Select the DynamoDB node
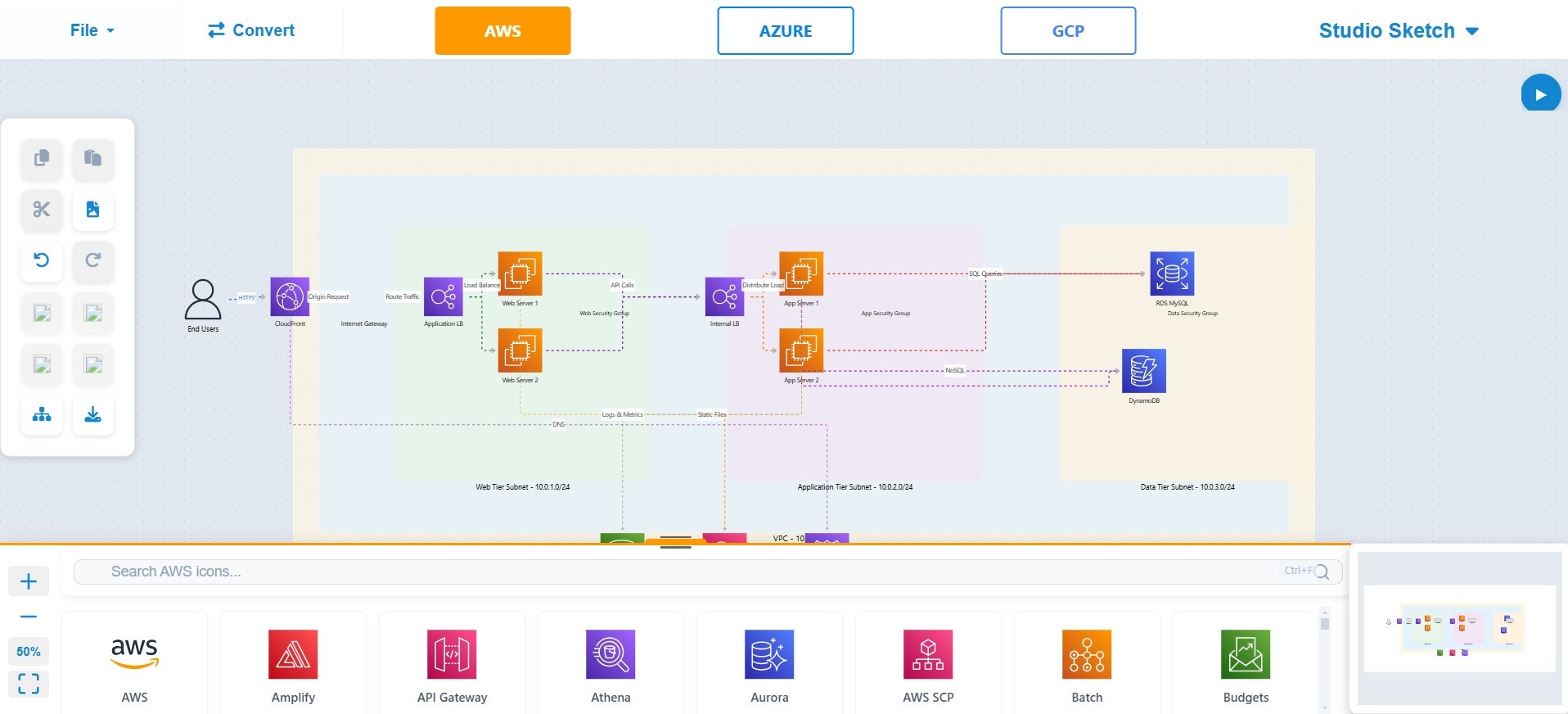 [x=1144, y=371]
